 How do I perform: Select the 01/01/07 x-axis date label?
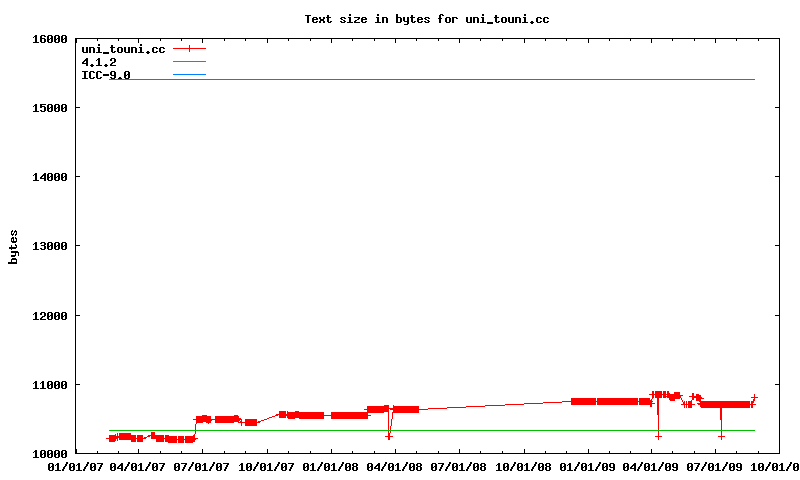click(75, 467)
